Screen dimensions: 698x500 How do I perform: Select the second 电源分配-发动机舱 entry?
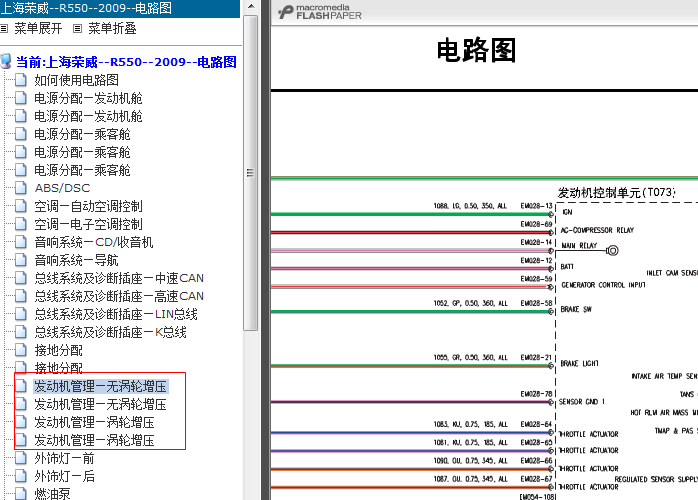88,116
